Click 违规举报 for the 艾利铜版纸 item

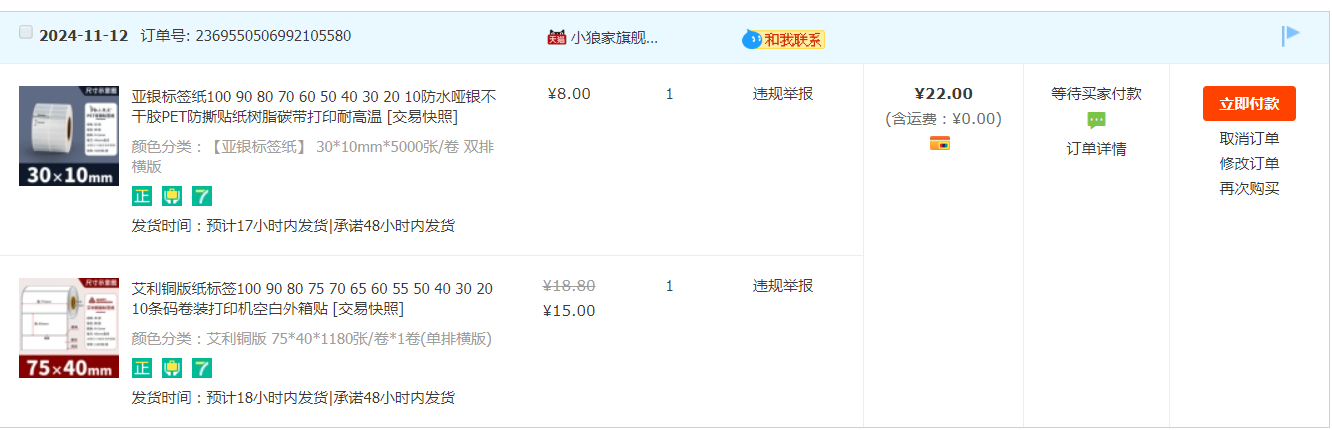[x=783, y=286]
